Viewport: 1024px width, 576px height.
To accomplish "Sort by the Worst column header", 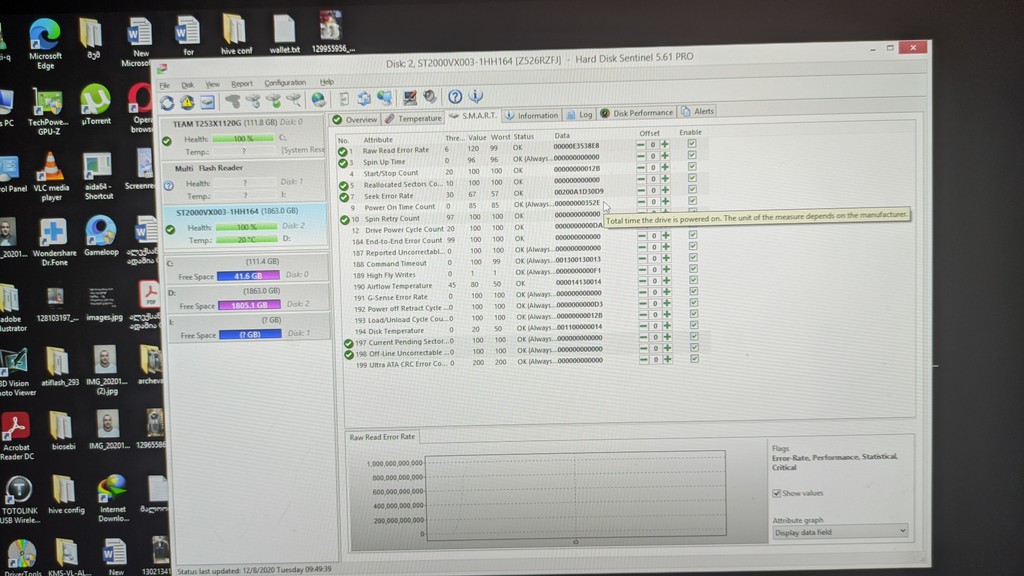I will click(500, 137).
